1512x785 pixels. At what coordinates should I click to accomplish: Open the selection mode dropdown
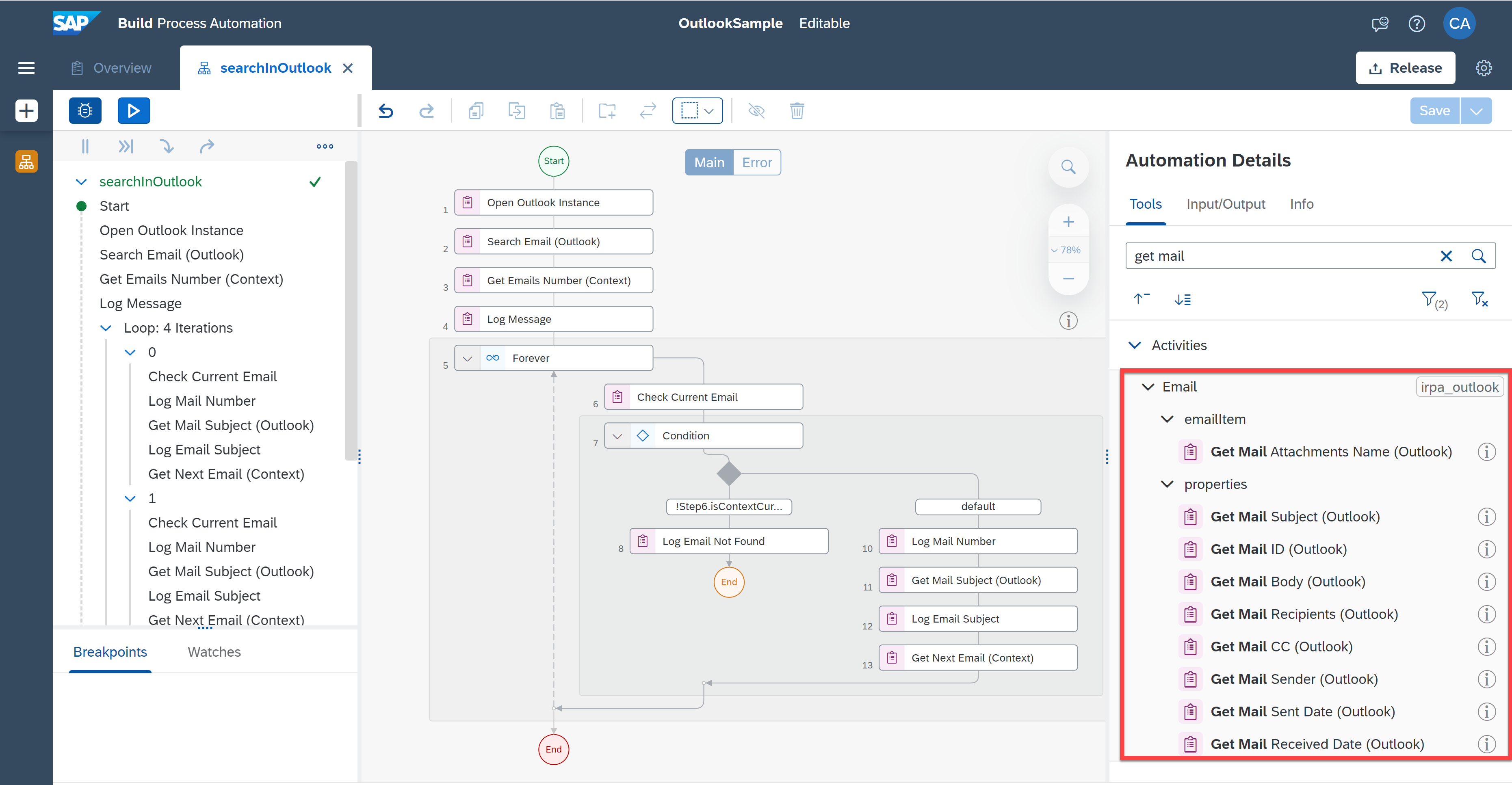click(x=698, y=110)
